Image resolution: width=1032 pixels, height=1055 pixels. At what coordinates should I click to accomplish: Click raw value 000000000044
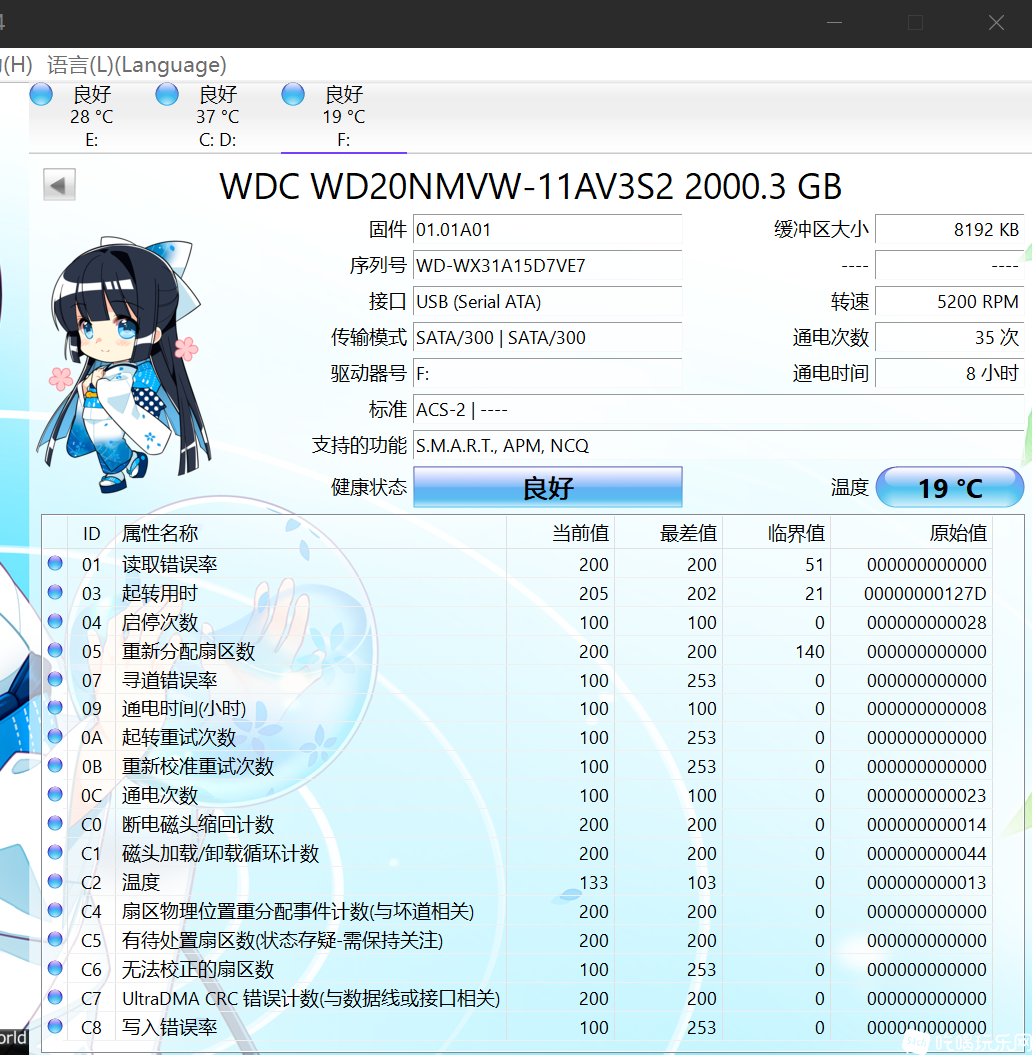click(926, 854)
